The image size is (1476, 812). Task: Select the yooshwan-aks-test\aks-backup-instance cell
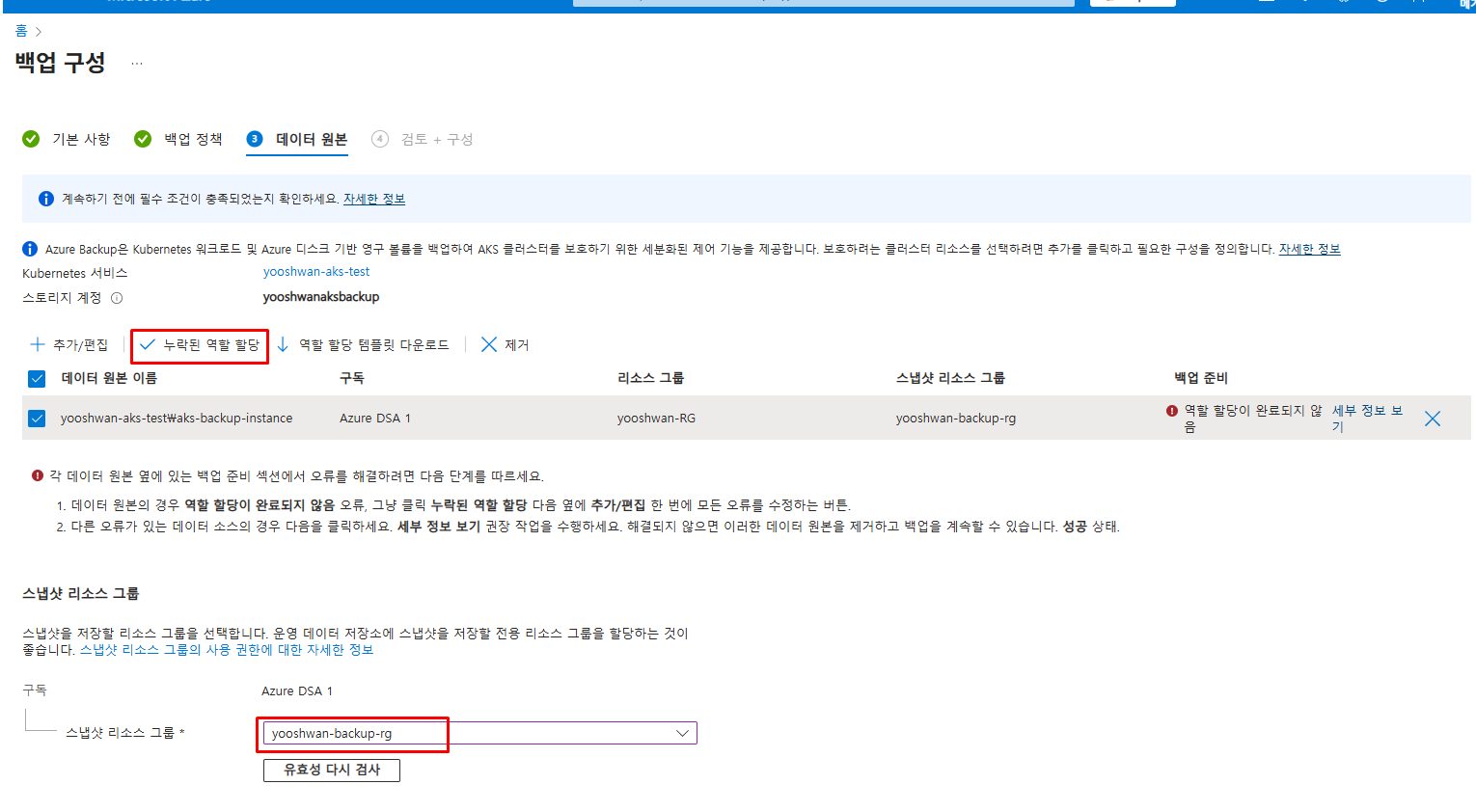[x=177, y=419]
